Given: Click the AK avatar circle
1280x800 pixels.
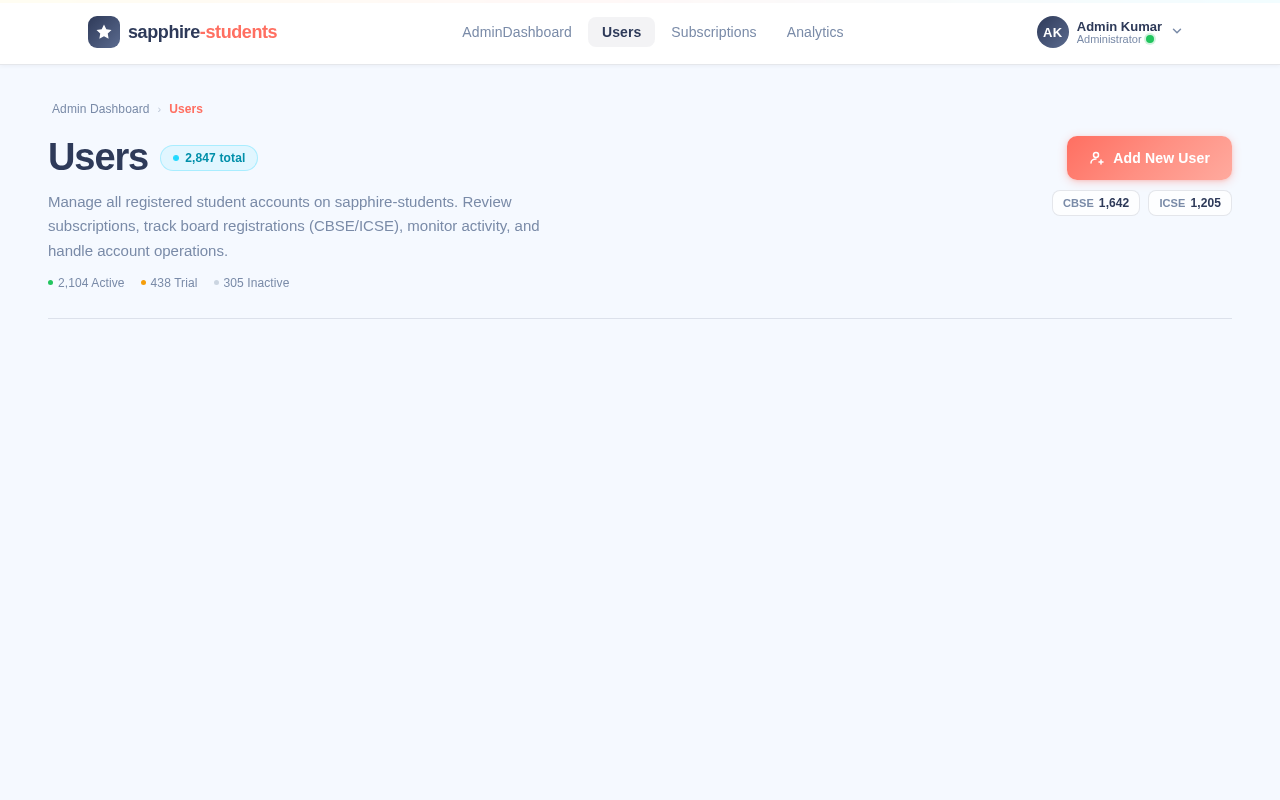Looking at the screenshot, I should 1053,32.
